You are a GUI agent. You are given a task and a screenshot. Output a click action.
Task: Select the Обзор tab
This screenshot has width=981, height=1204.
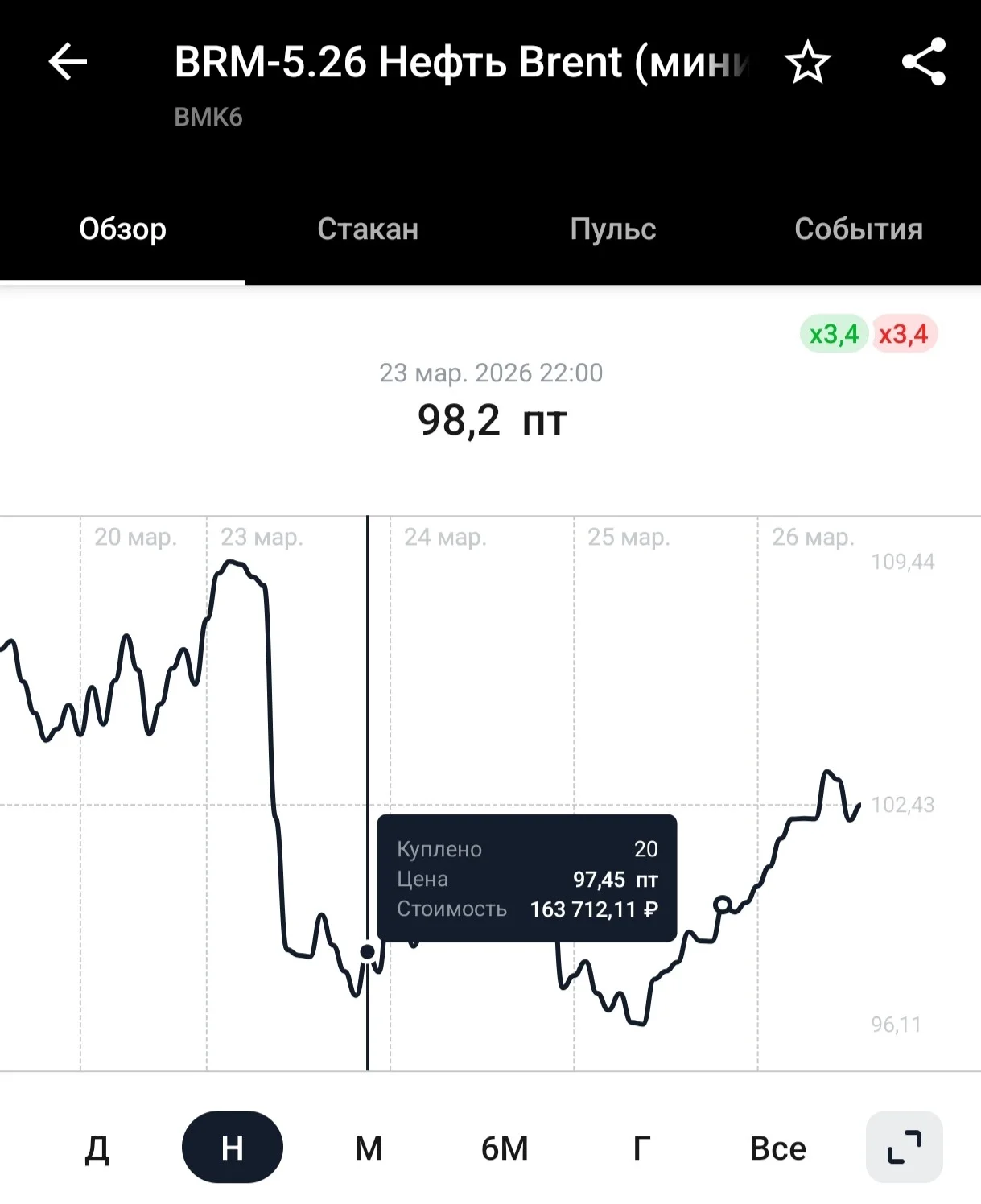pyautogui.click(x=122, y=229)
